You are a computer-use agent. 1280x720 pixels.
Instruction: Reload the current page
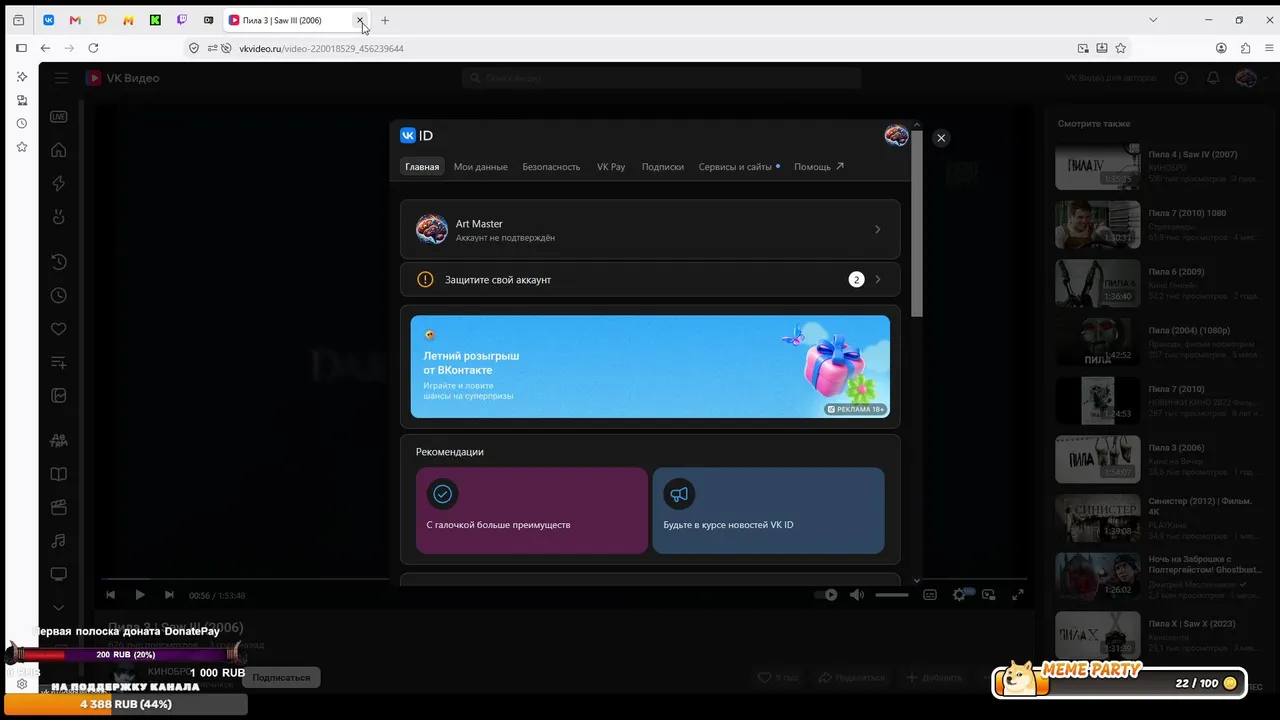click(x=93, y=48)
